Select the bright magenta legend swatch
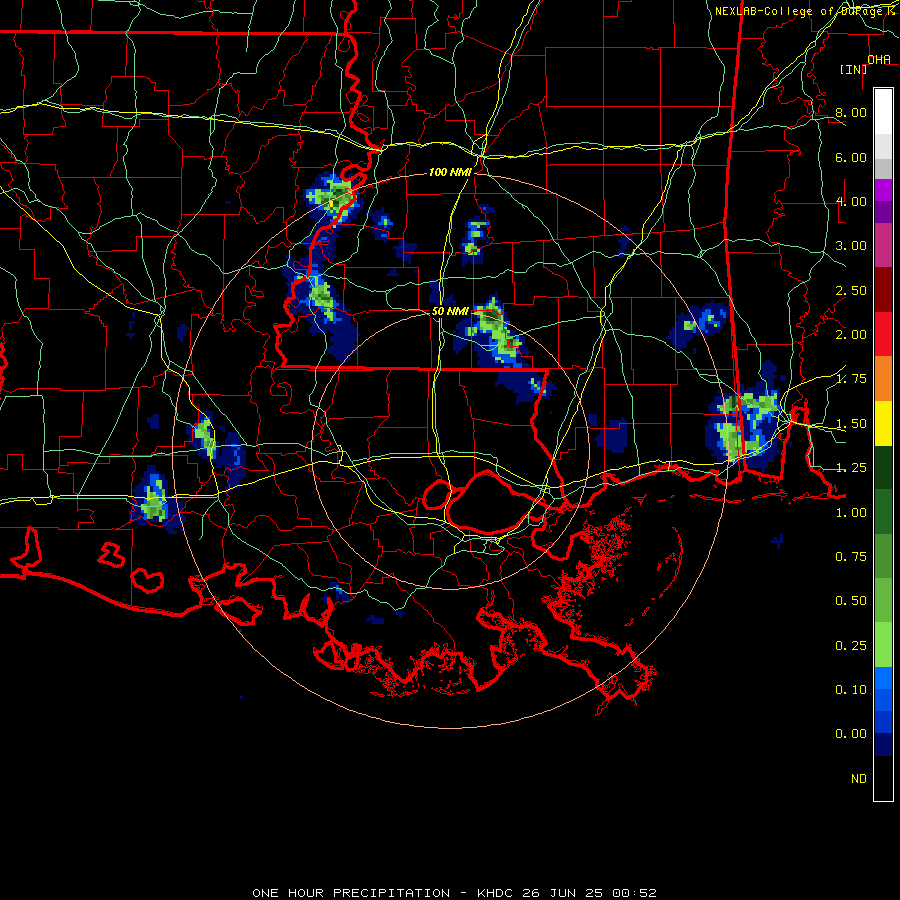The height and width of the screenshot is (900, 900). click(x=883, y=190)
